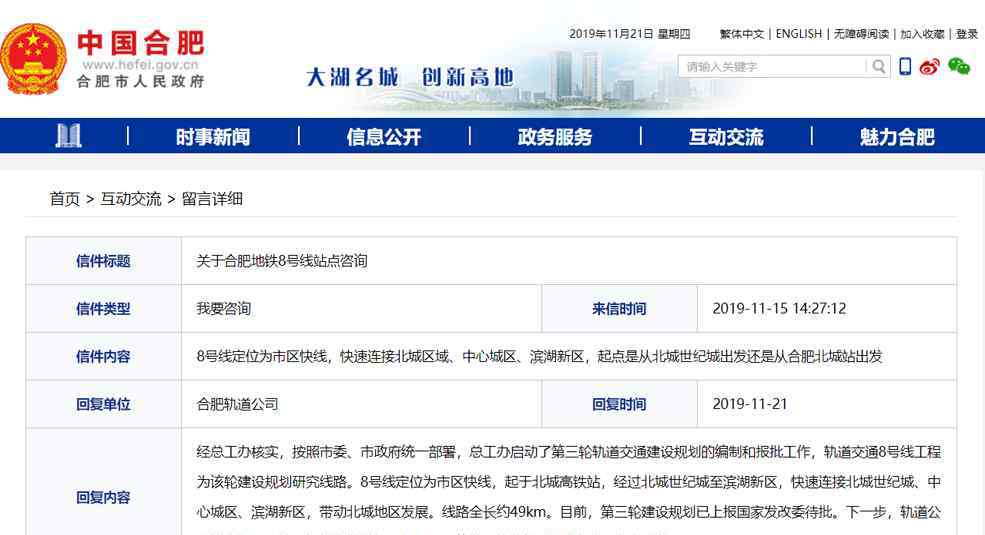Screen dimensions: 985x535
Task: Open the 信息公开 menu
Action: click(384, 137)
